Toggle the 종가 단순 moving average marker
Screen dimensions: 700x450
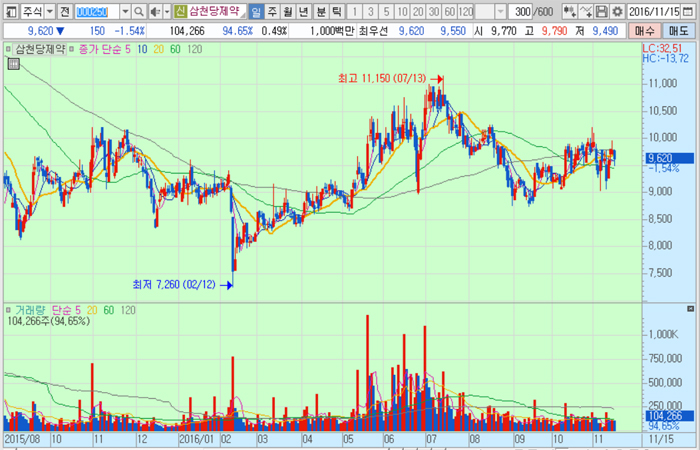[x=72, y=48]
